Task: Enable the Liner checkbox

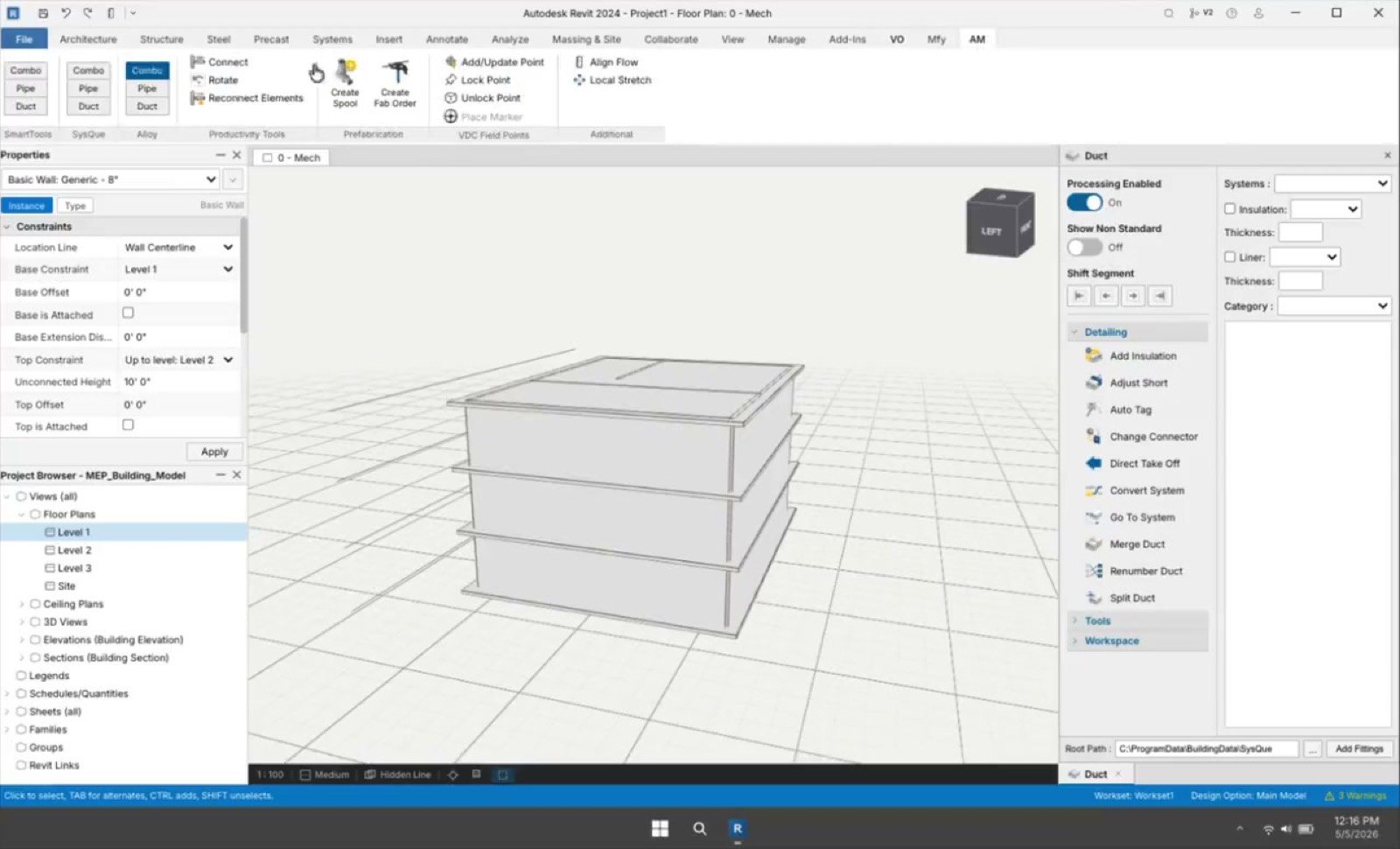Action: pos(1229,257)
